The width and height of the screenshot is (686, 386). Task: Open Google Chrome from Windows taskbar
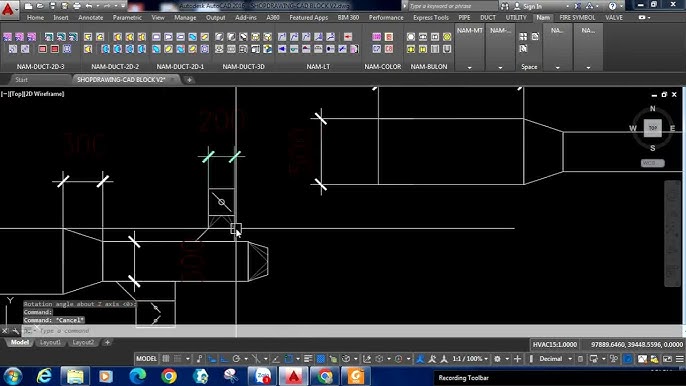[168, 376]
